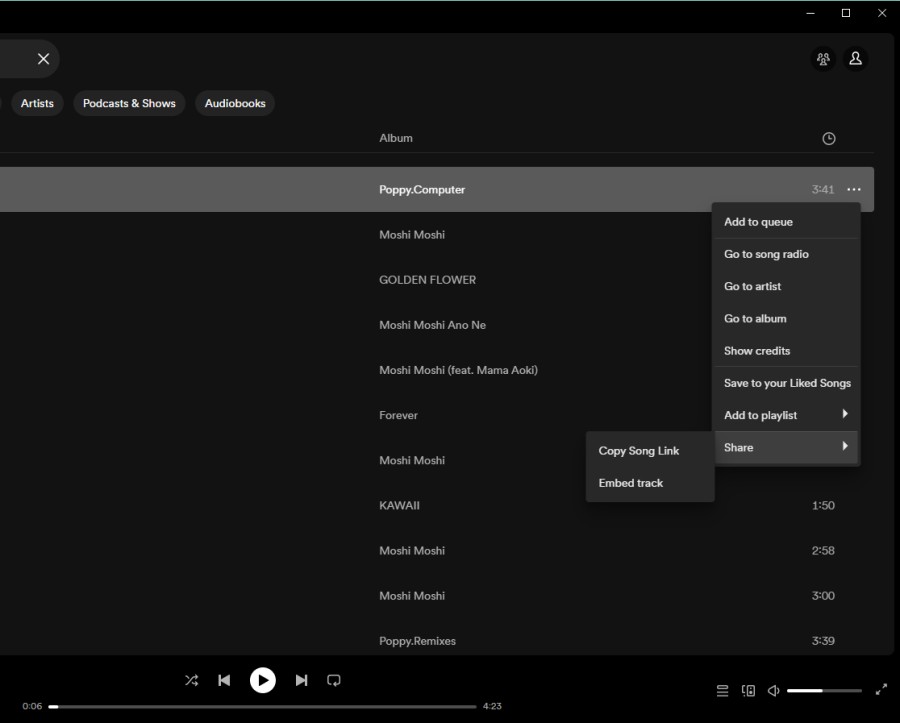Screen dimensions: 900x723
Task: Play the current track
Action: coord(262,680)
